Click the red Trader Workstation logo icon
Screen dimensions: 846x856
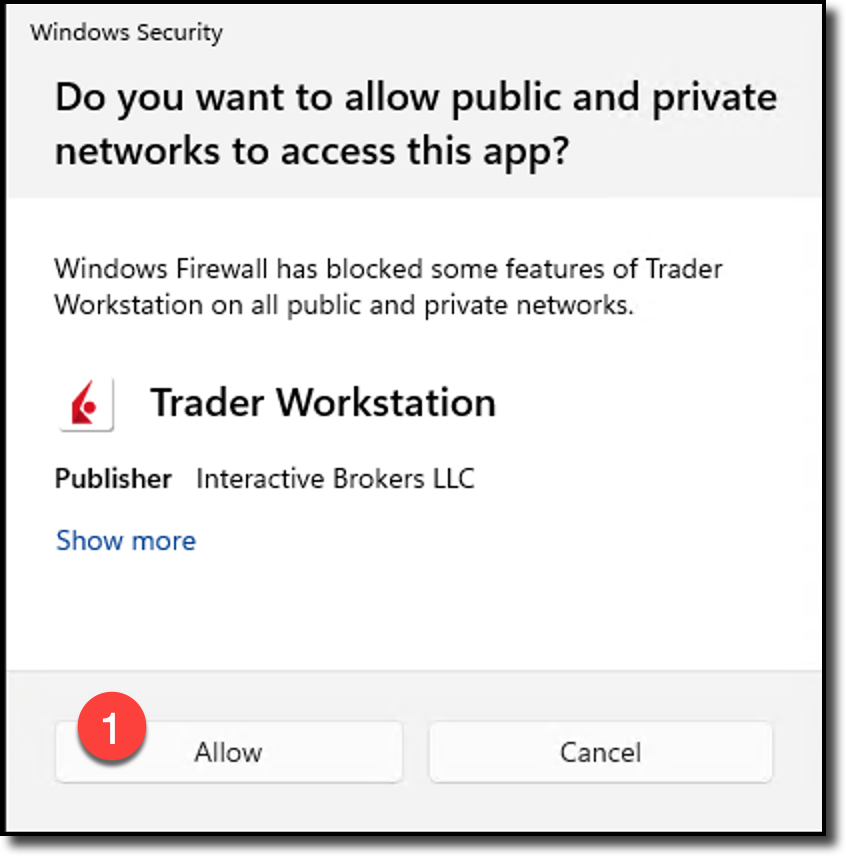point(86,404)
